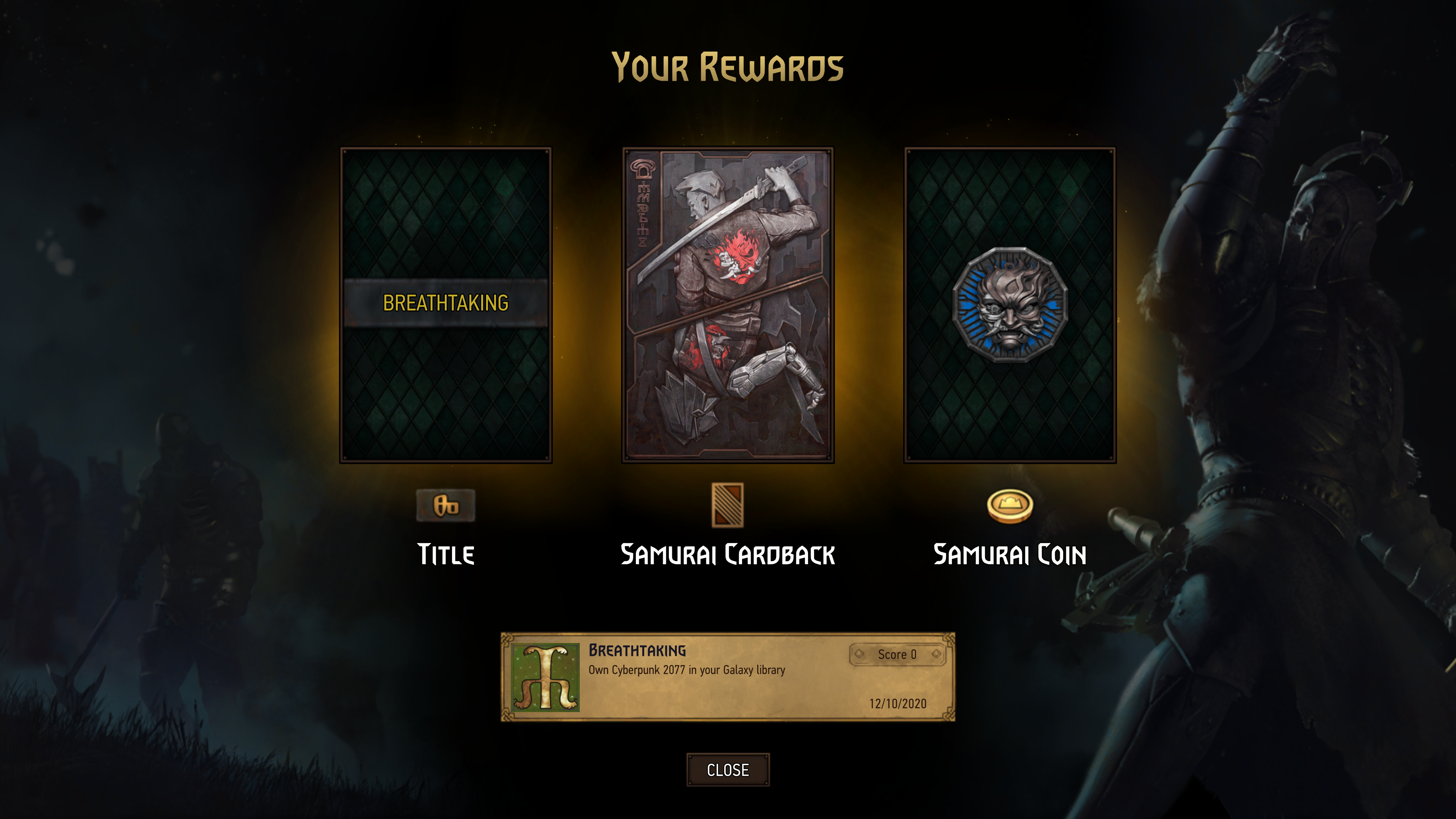This screenshot has width=1456, height=819.
Task: Click the Your Rewards heading
Action: (x=728, y=67)
